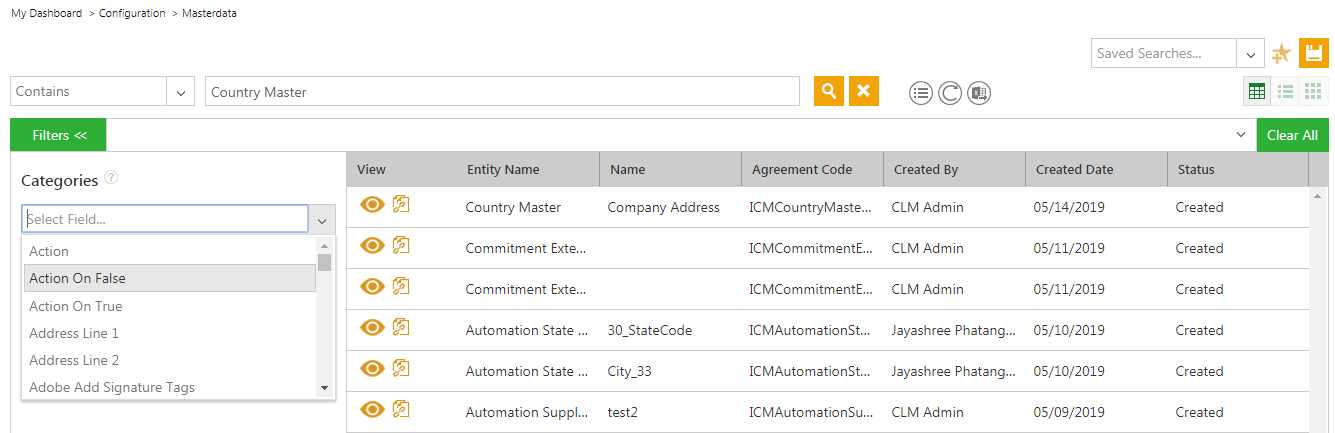
Task: Collapse the Categories Select Field dropdown arrow
Action: point(322,220)
